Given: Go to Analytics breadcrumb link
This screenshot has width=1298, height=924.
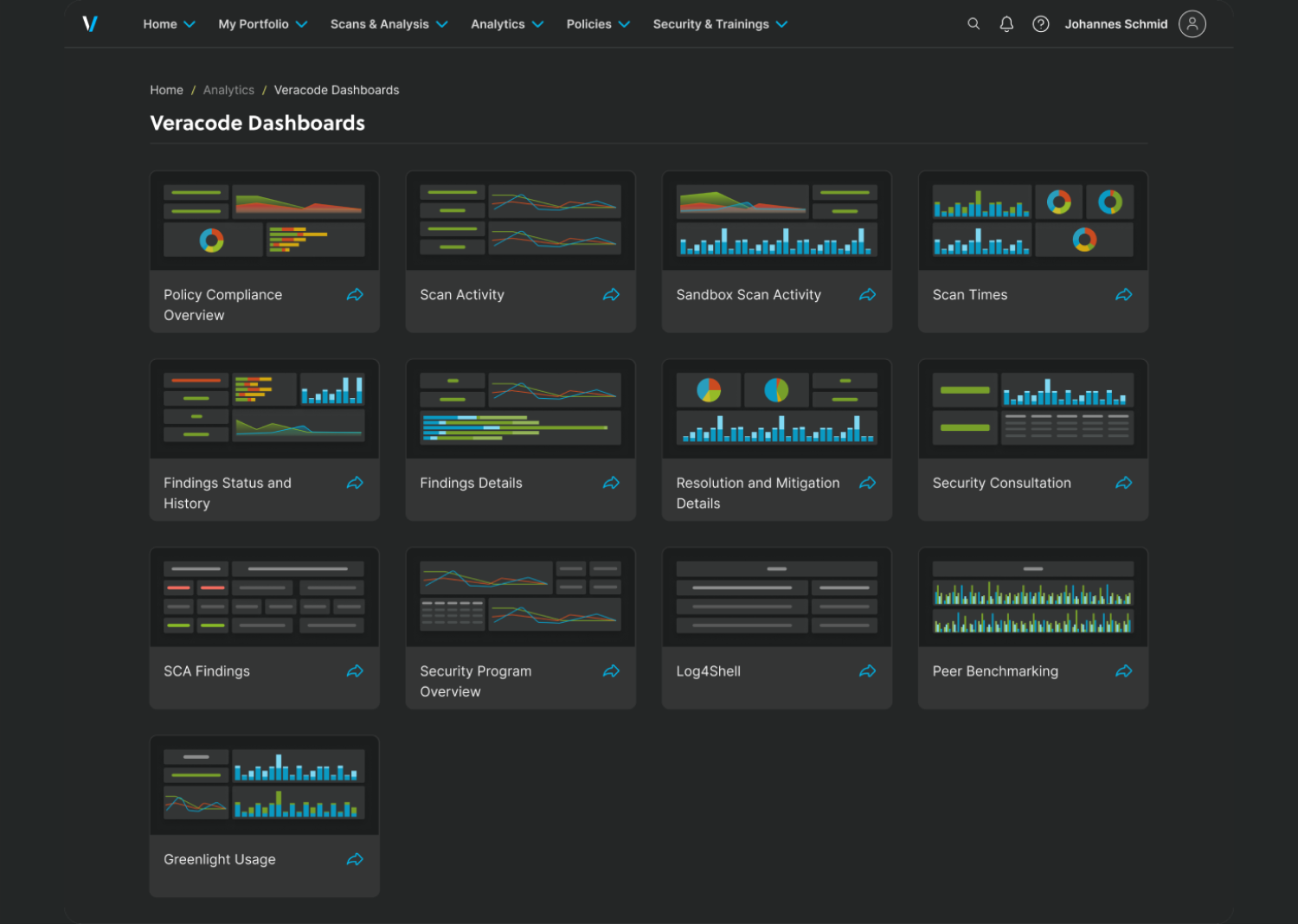Looking at the screenshot, I should (x=228, y=90).
